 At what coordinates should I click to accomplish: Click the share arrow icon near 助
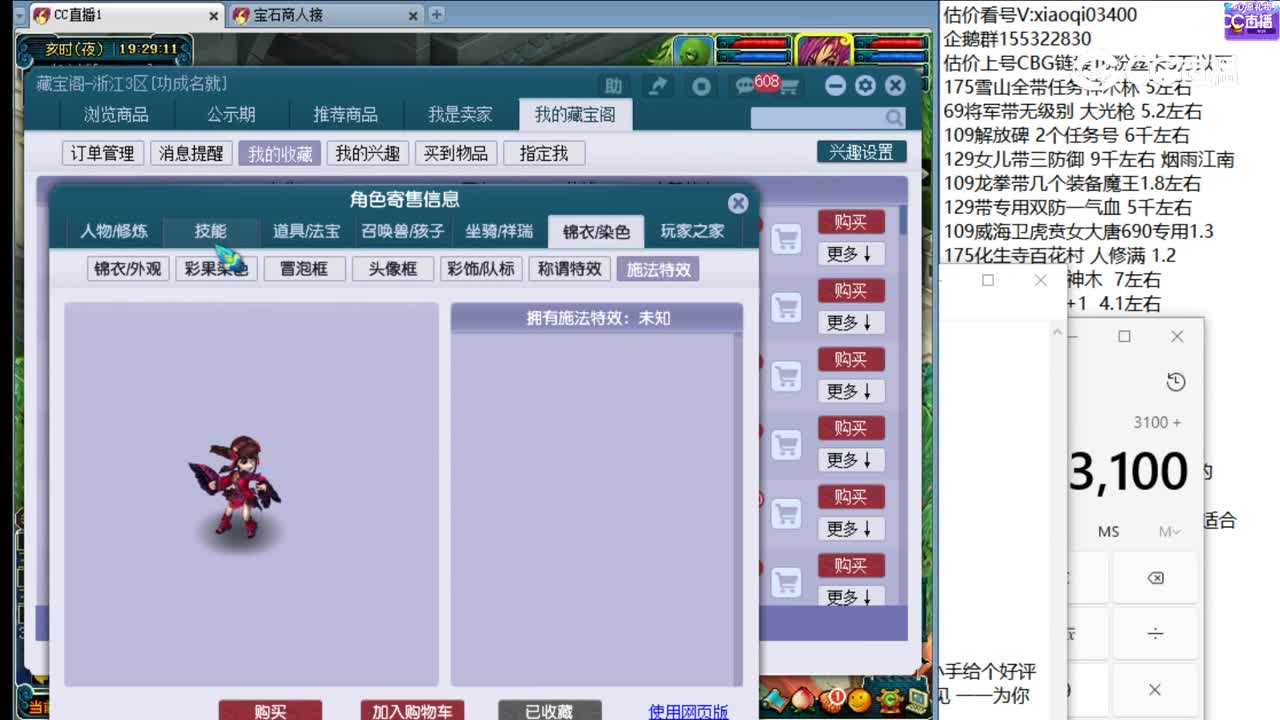(x=657, y=86)
